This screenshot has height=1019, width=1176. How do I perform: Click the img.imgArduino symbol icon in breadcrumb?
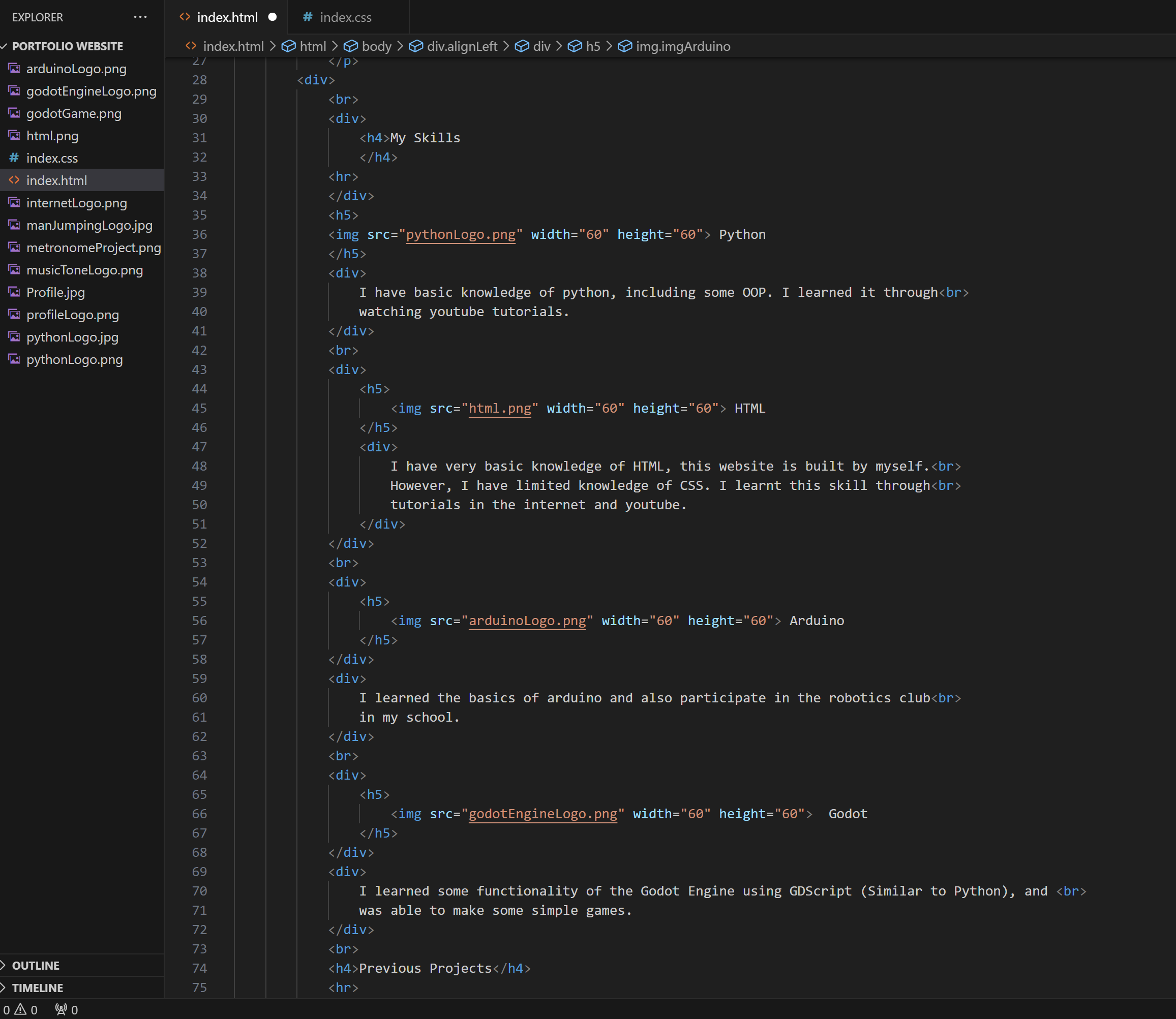(625, 46)
